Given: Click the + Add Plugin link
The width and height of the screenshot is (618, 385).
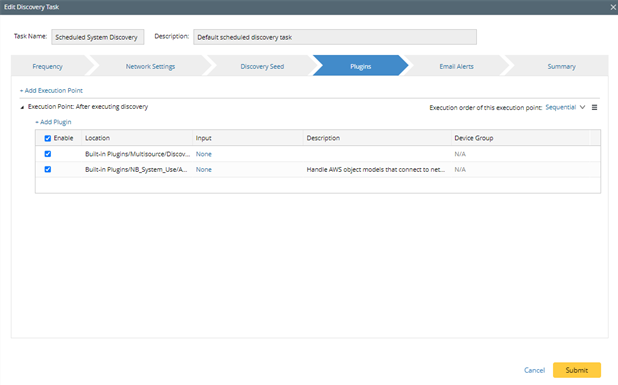Looking at the screenshot, I should click(x=53, y=122).
